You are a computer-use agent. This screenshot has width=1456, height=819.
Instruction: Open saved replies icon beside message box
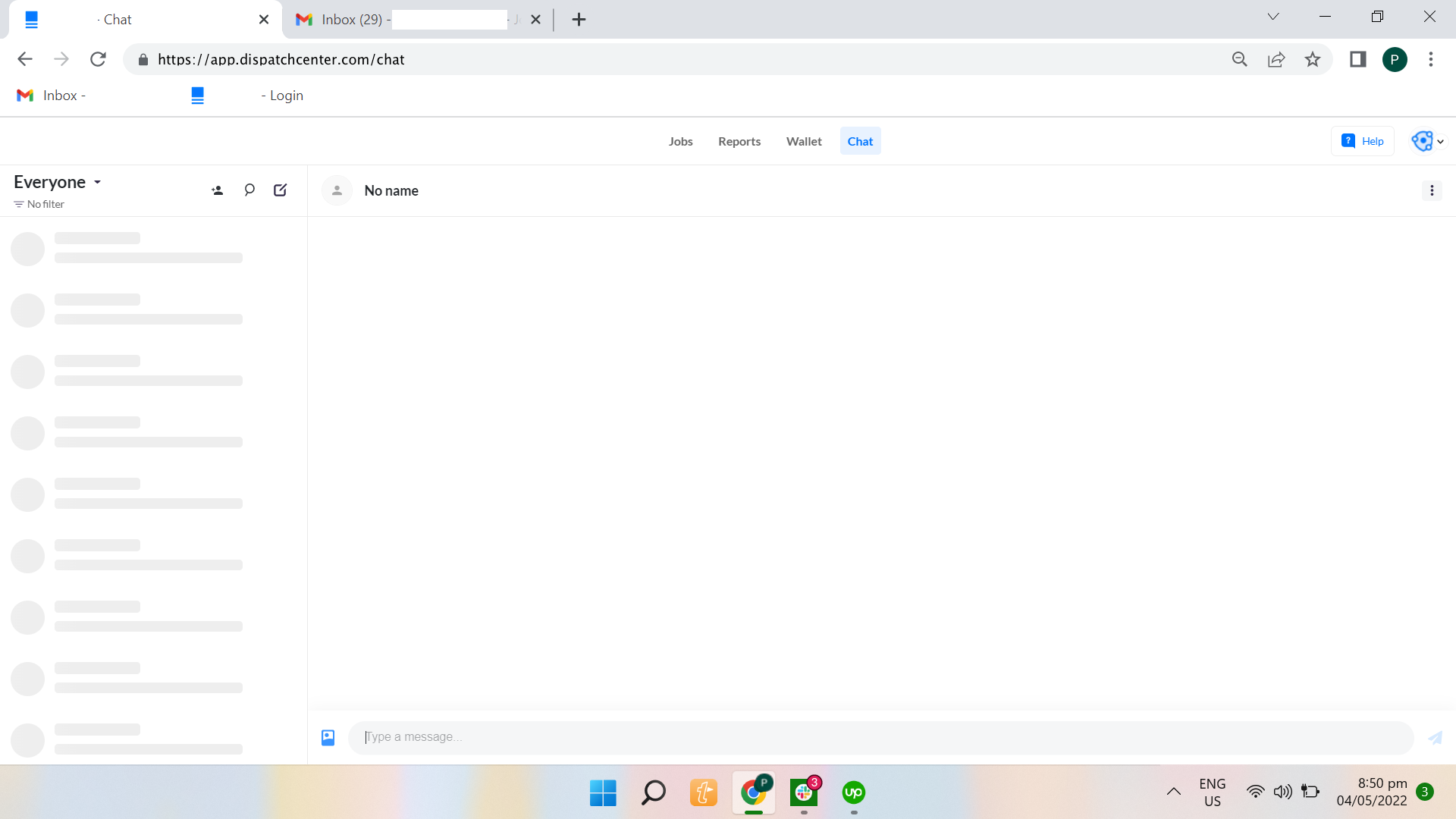[x=328, y=737]
